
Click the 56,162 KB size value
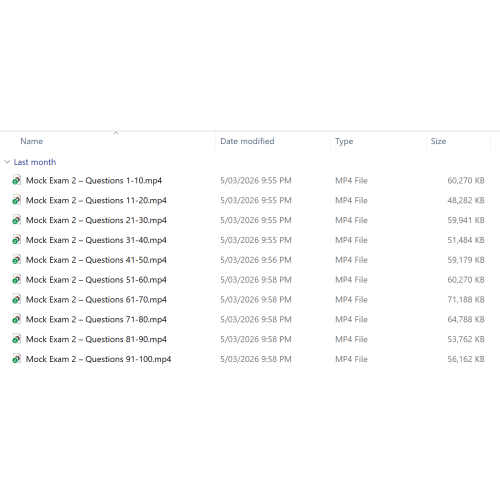pos(466,359)
